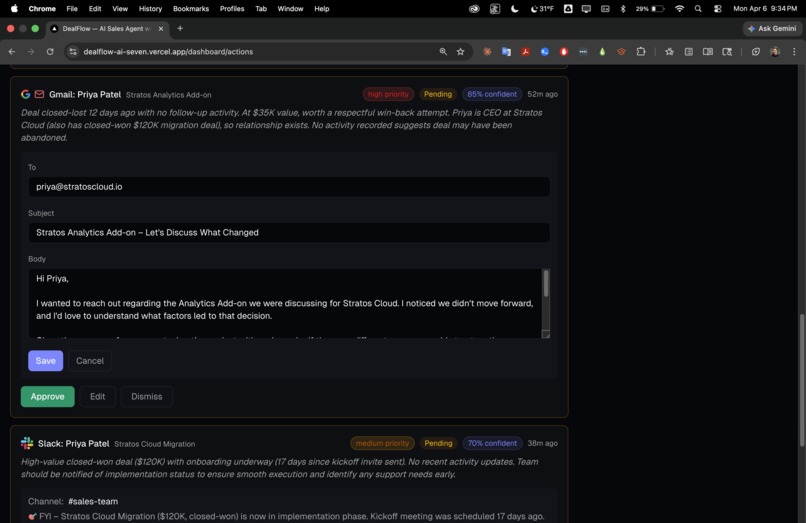Close the DealFlow tab
Viewport: 806px width, 523px height.
click(x=161, y=29)
